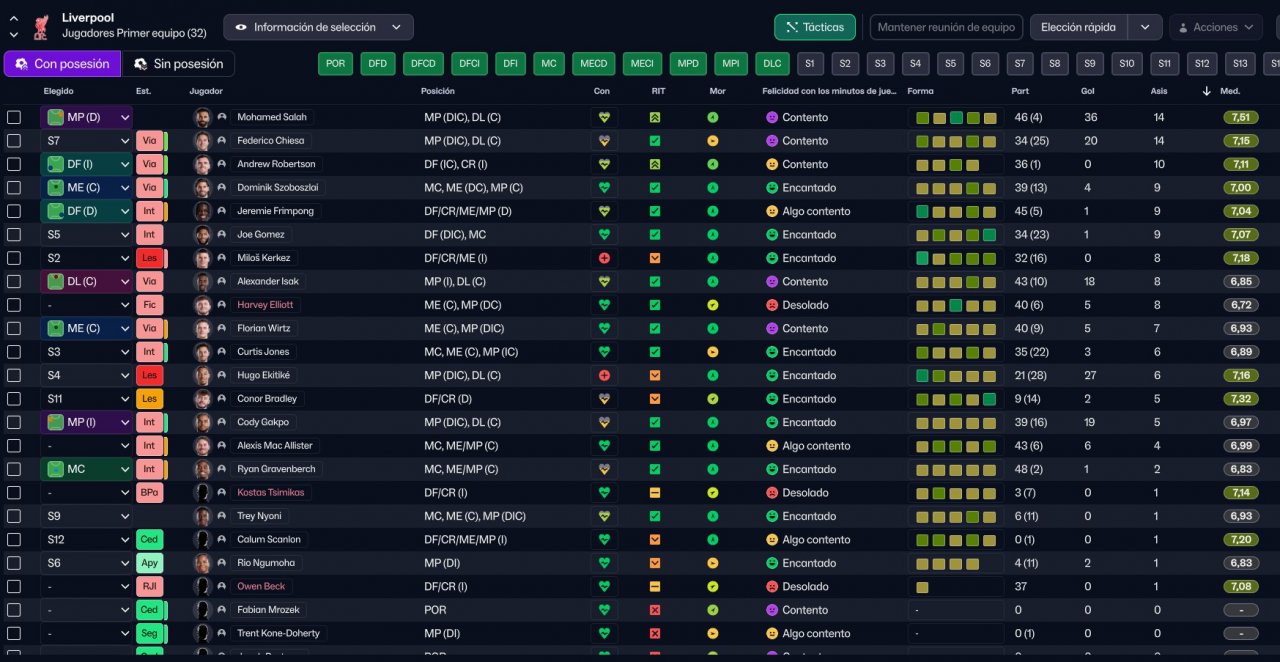Click the Elección rápida button
The height and width of the screenshot is (662, 1280).
[x=1079, y=27]
